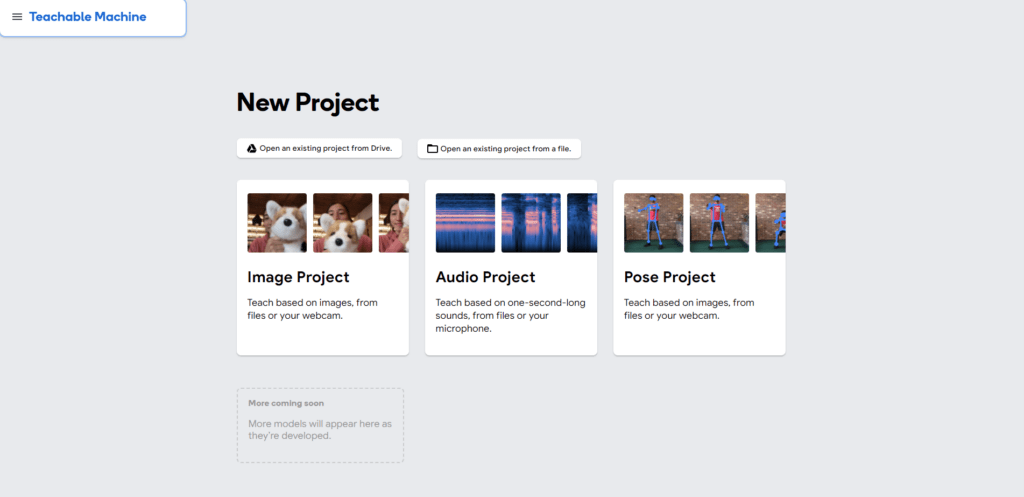The width and height of the screenshot is (1024, 497).
Task: Click first pose skeleton thumbnail
Action: tap(654, 223)
